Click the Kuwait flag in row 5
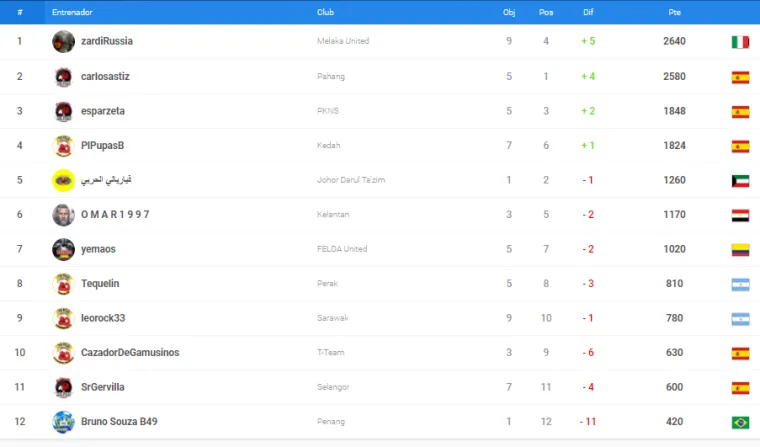The width and height of the screenshot is (760, 447). pyautogui.click(x=740, y=181)
